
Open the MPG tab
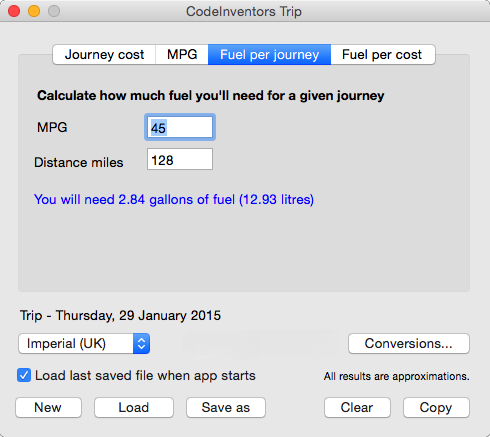coord(182,54)
